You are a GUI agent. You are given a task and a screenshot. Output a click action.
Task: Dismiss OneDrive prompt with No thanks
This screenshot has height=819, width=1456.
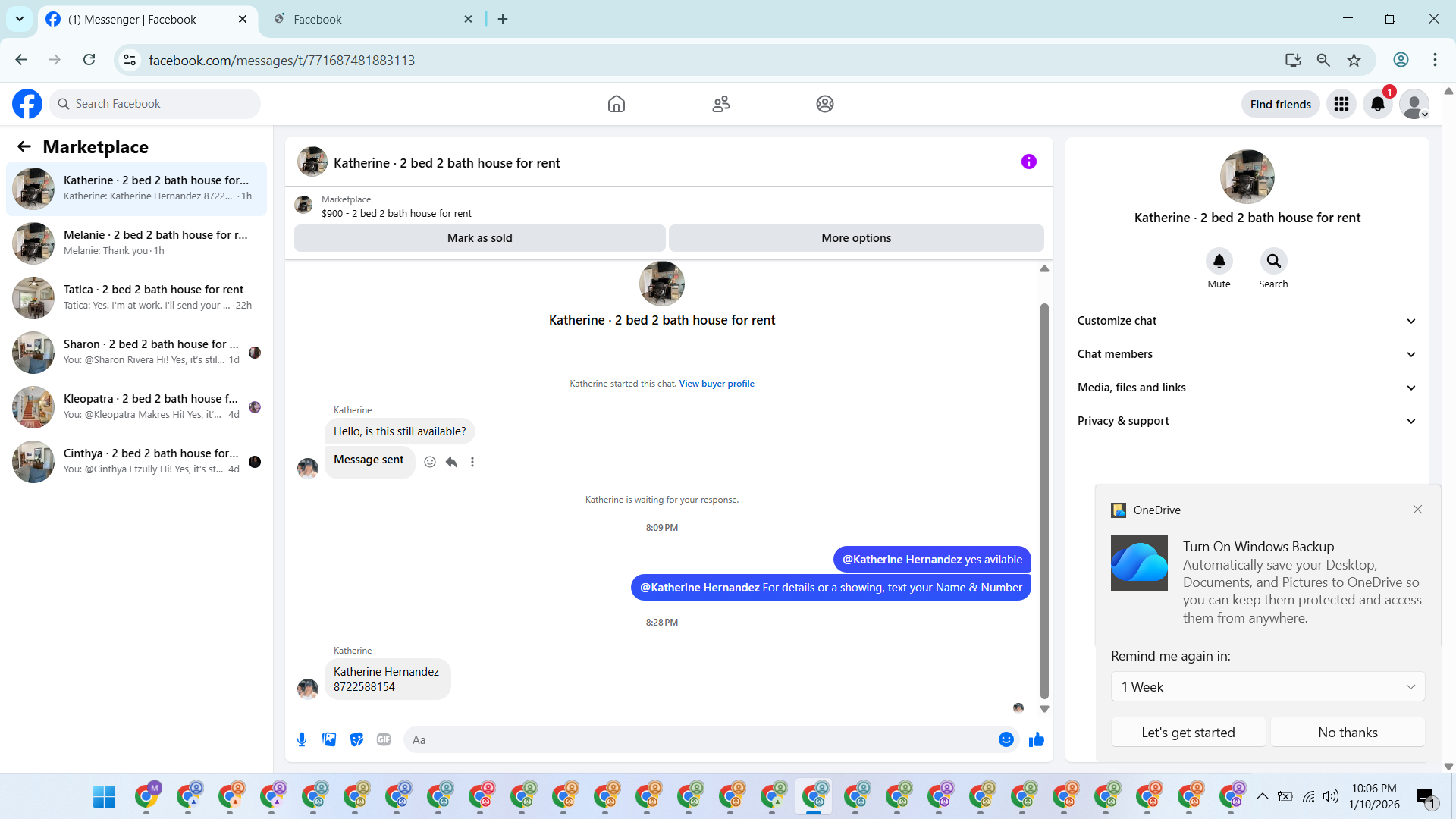1347,733
